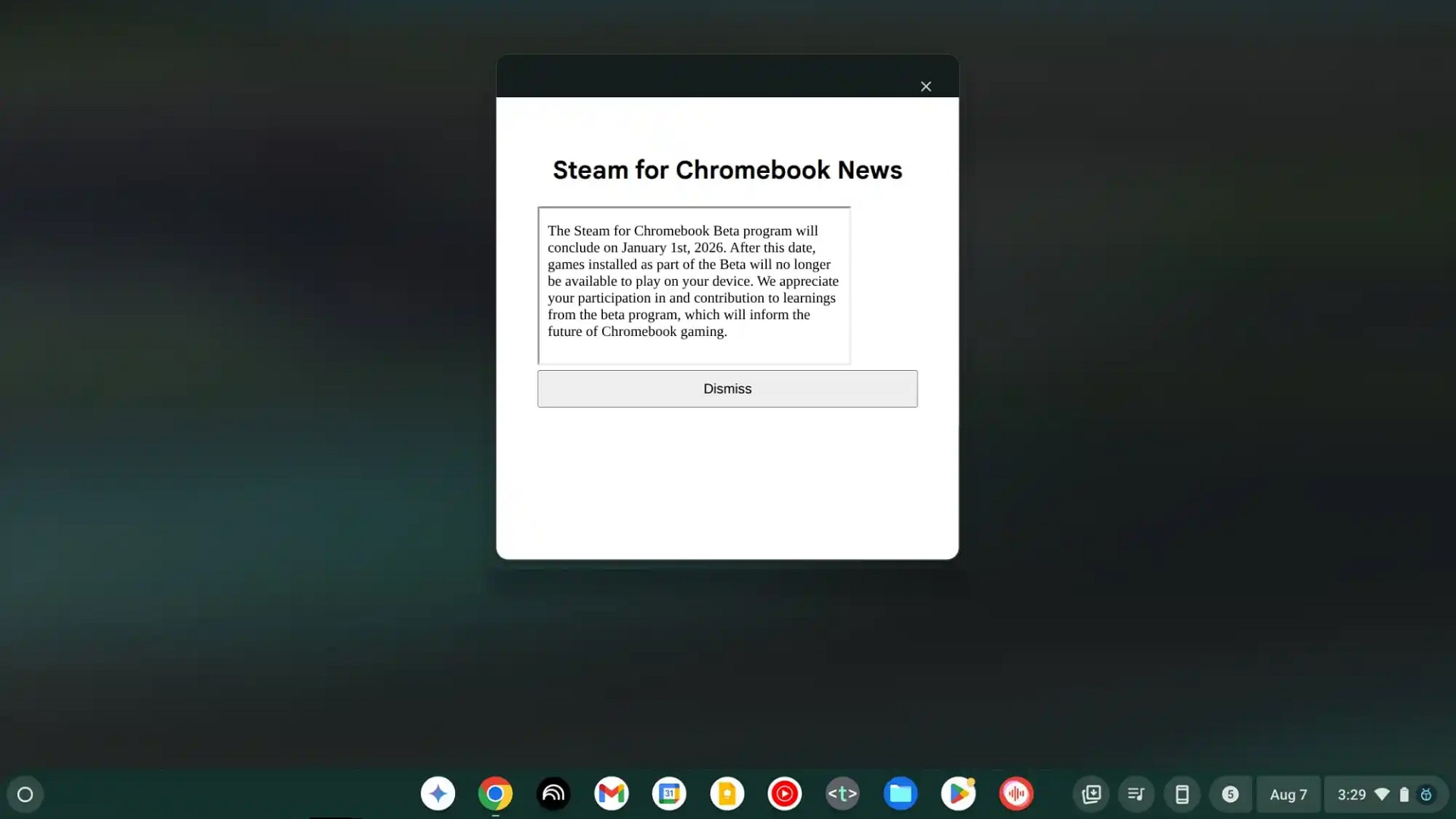Open the Gemini sparkle app in shelf

coord(438,794)
